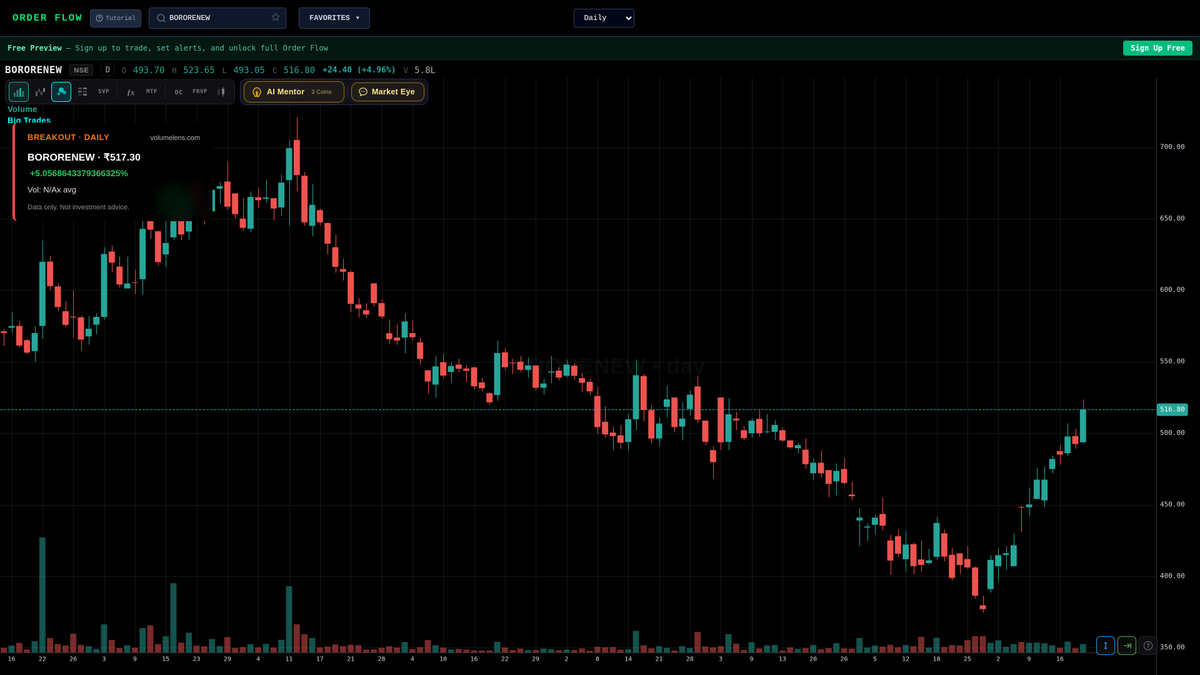Click the OC toolbar tool
The height and width of the screenshot is (675, 1200).
[177, 91]
